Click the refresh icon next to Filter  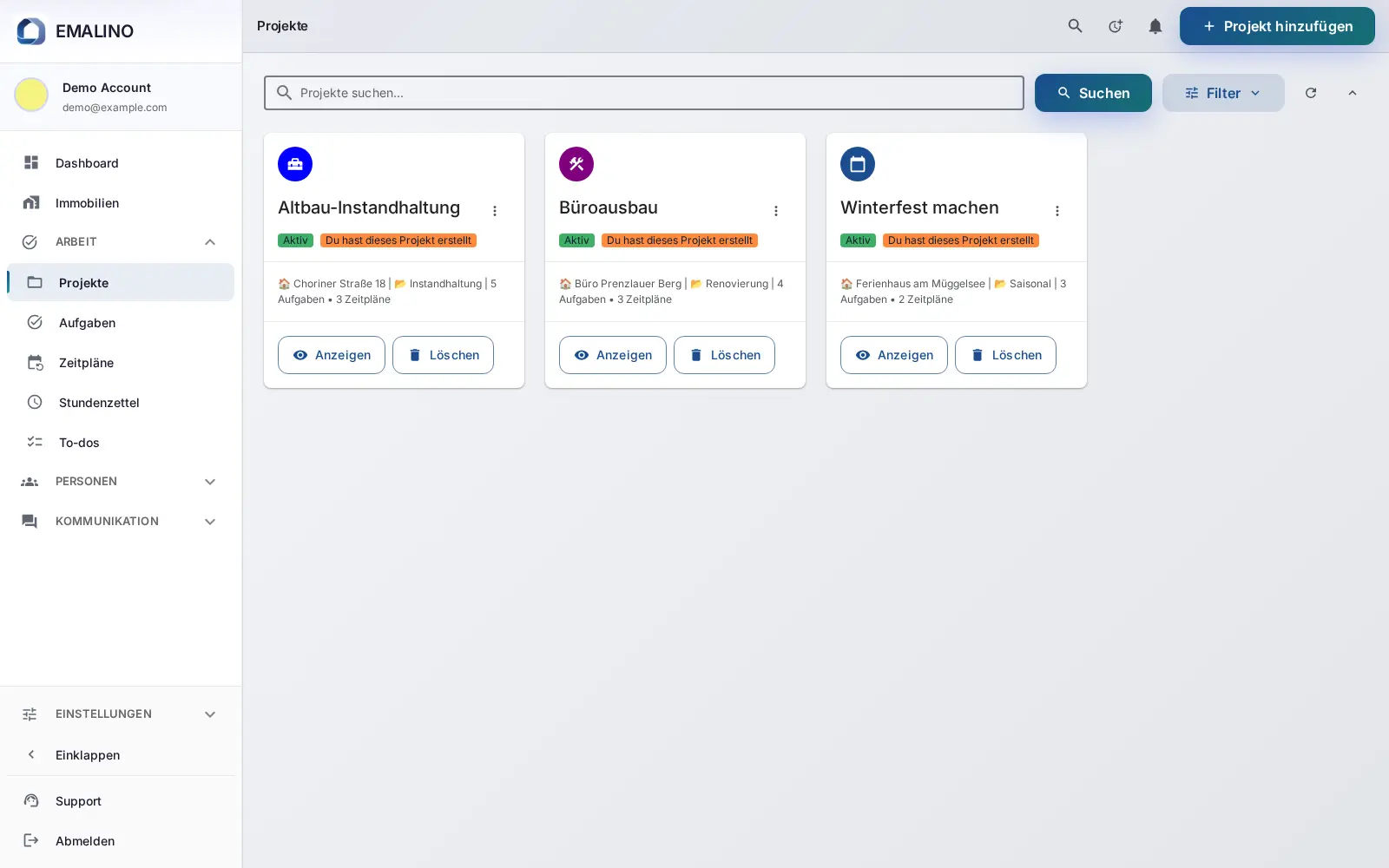pyautogui.click(x=1311, y=93)
